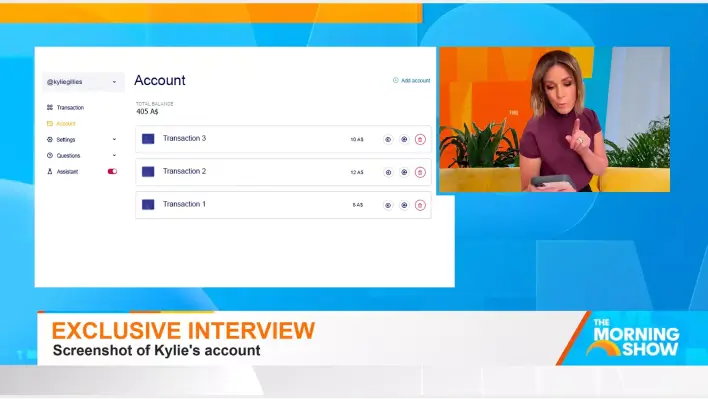Click the blue swatch beside Transaction 1
The width and height of the screenshot is (708, 399).
tap(148, 204)
